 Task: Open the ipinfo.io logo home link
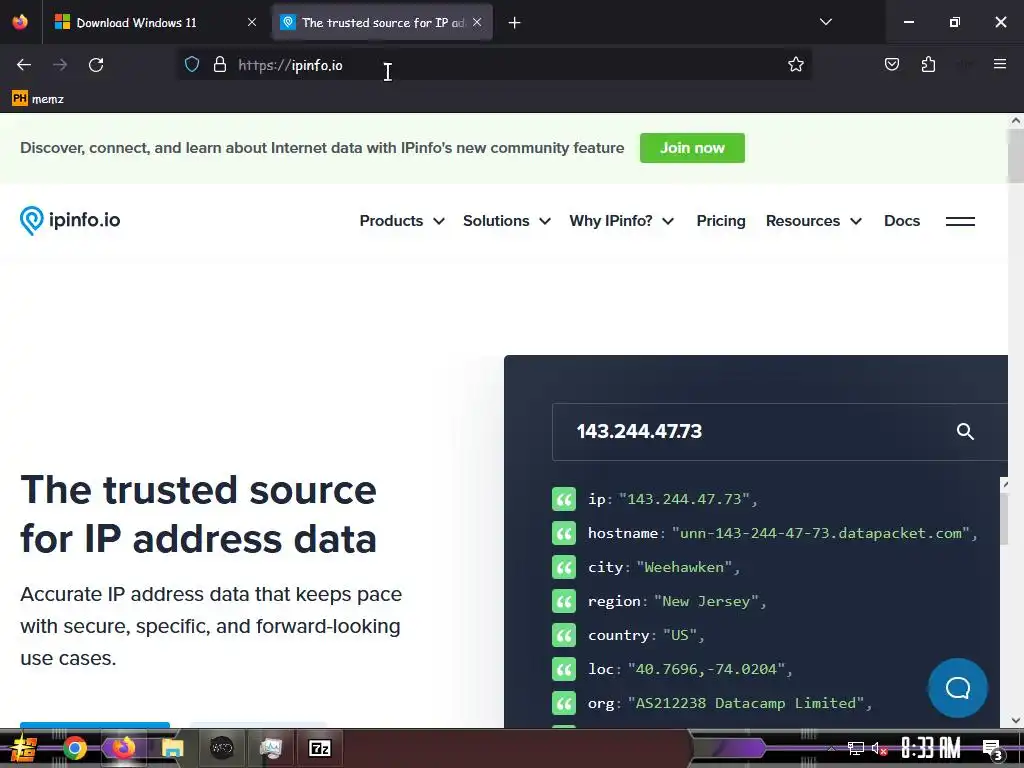(x=70, y=221)
